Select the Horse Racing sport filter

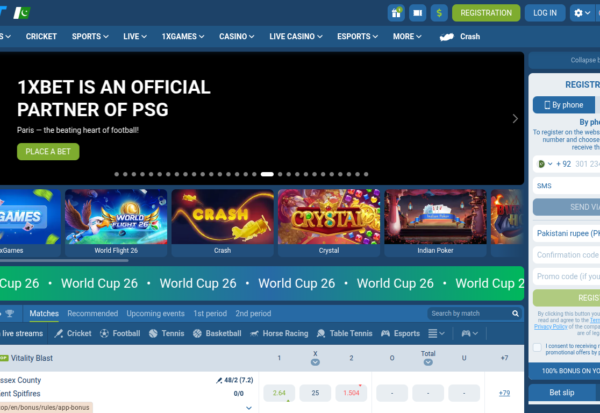[x=279, y=333]
